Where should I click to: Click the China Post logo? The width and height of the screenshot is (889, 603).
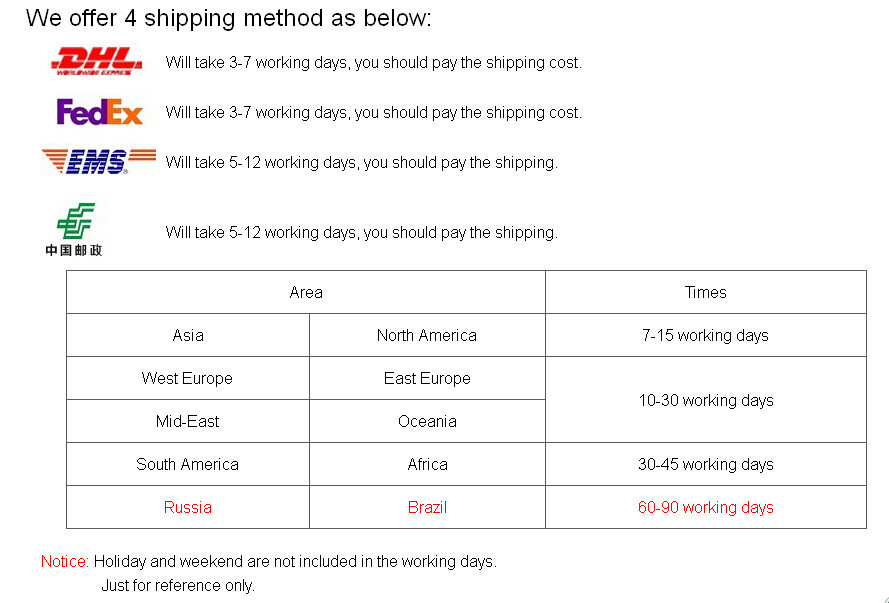pos(74,230)
